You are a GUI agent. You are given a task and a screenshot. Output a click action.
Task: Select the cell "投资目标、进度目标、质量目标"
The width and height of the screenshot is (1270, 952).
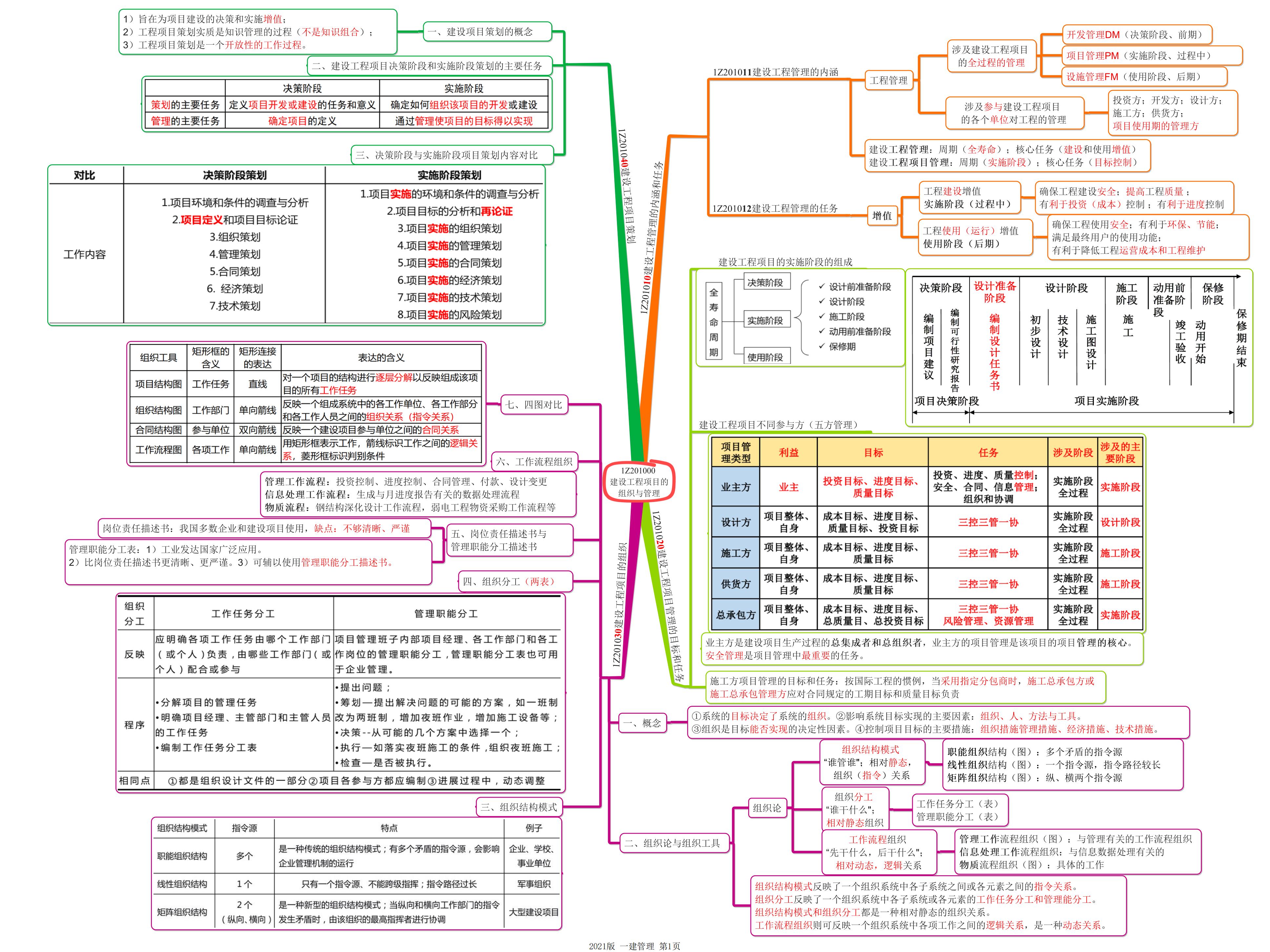(873, 486)
